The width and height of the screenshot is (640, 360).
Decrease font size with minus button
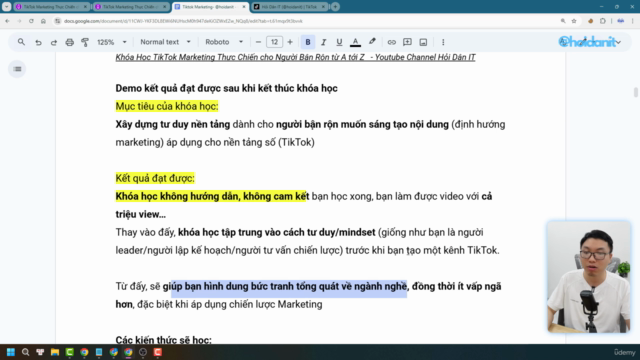coord(258,42)
